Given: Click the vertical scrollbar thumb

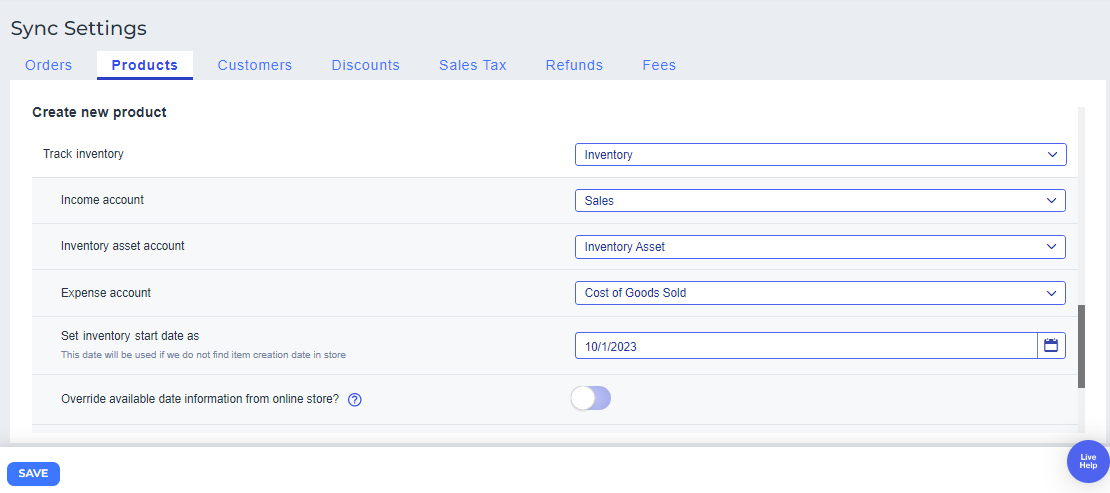Looking at the screenshot, I should (x=1081, y=346).
